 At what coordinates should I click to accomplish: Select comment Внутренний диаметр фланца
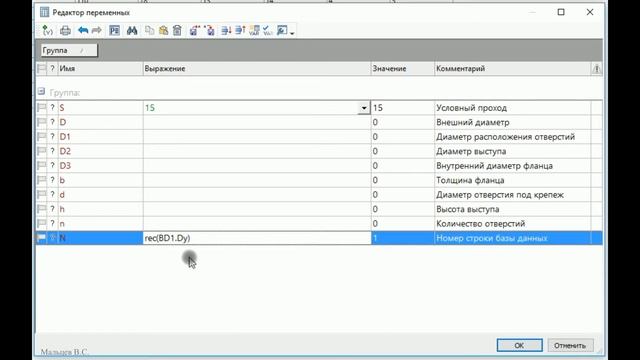click(494, 166)
